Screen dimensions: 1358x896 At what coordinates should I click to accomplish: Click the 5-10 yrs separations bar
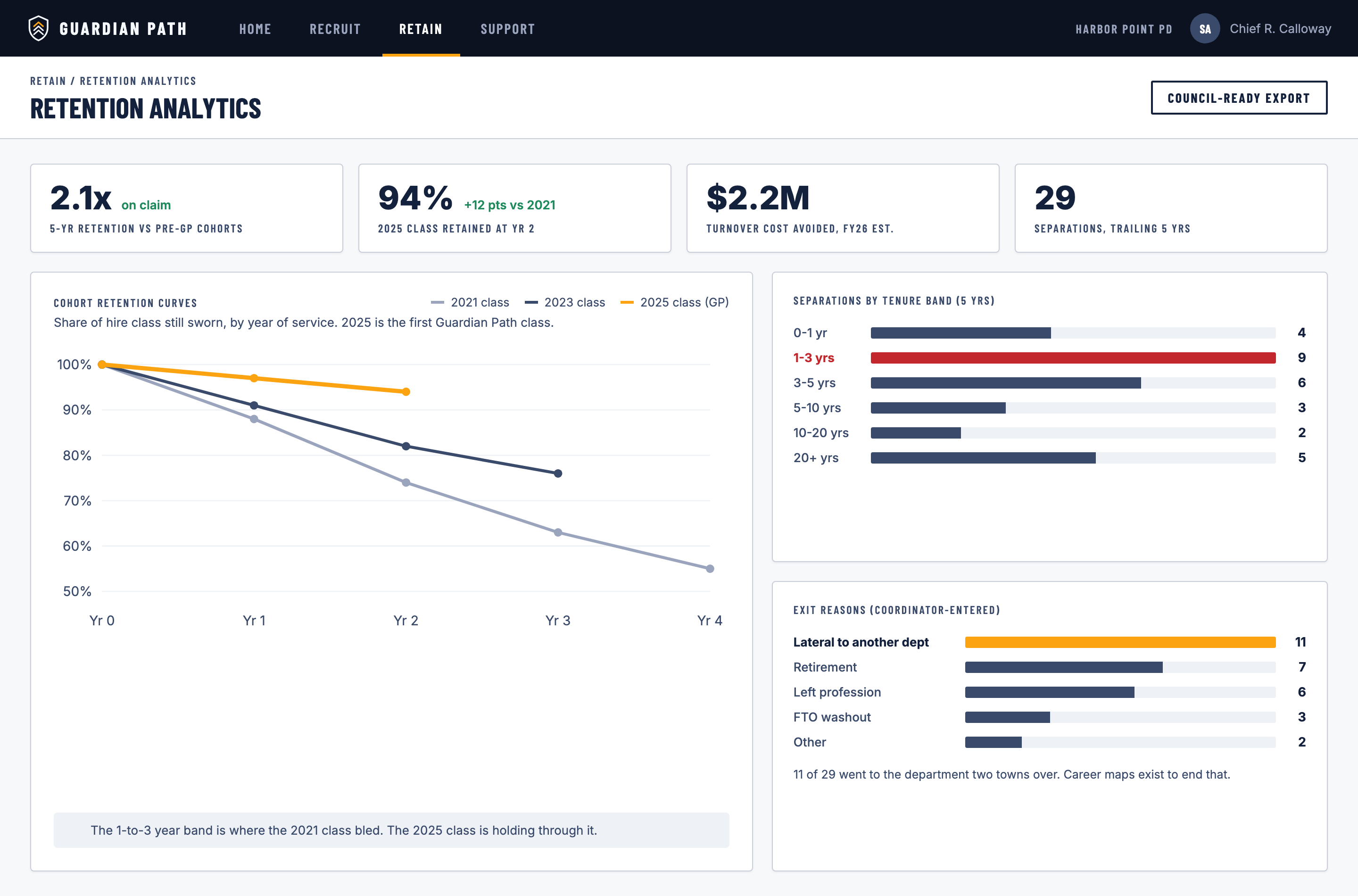pos(937,408)
